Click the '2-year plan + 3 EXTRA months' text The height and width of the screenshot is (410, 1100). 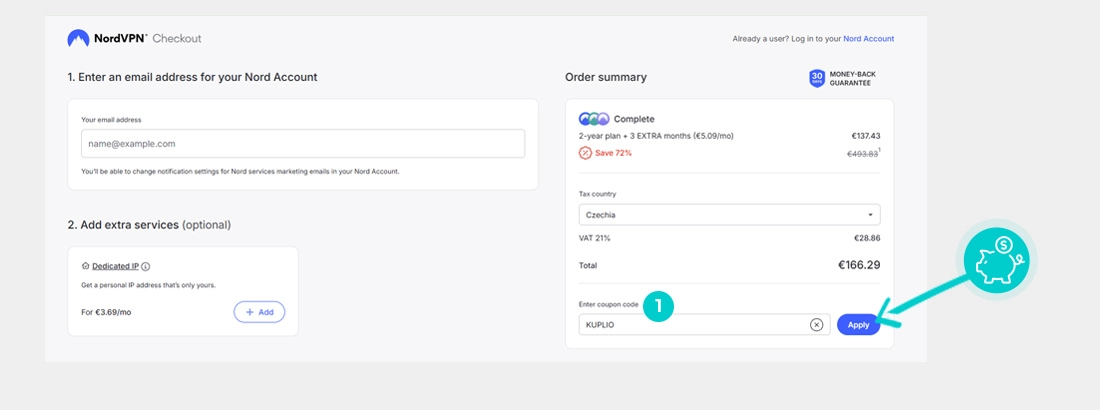coord(656,136)
